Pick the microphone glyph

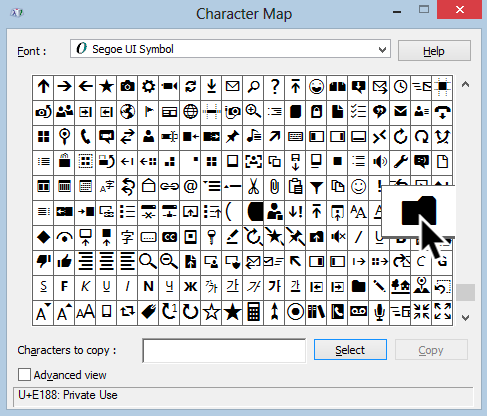click(x=379, y=312)
